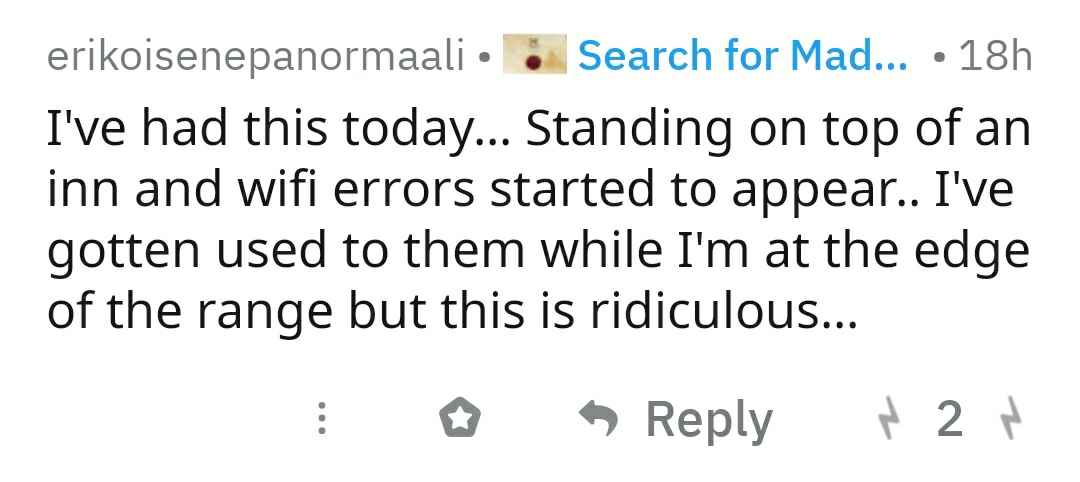Viewport: 1080px width, 482px height.
Task: Click the reply arrow icon
Action: tap(600, 420)
